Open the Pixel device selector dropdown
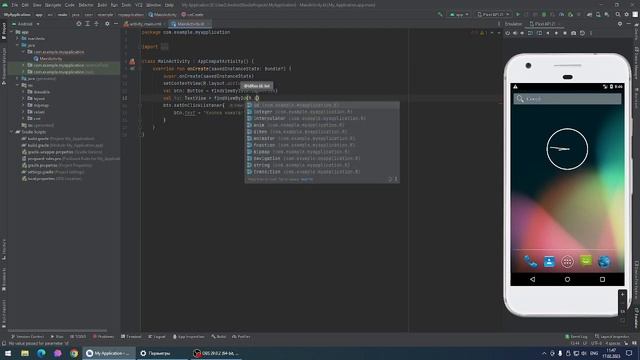 (x=493, y=14)
